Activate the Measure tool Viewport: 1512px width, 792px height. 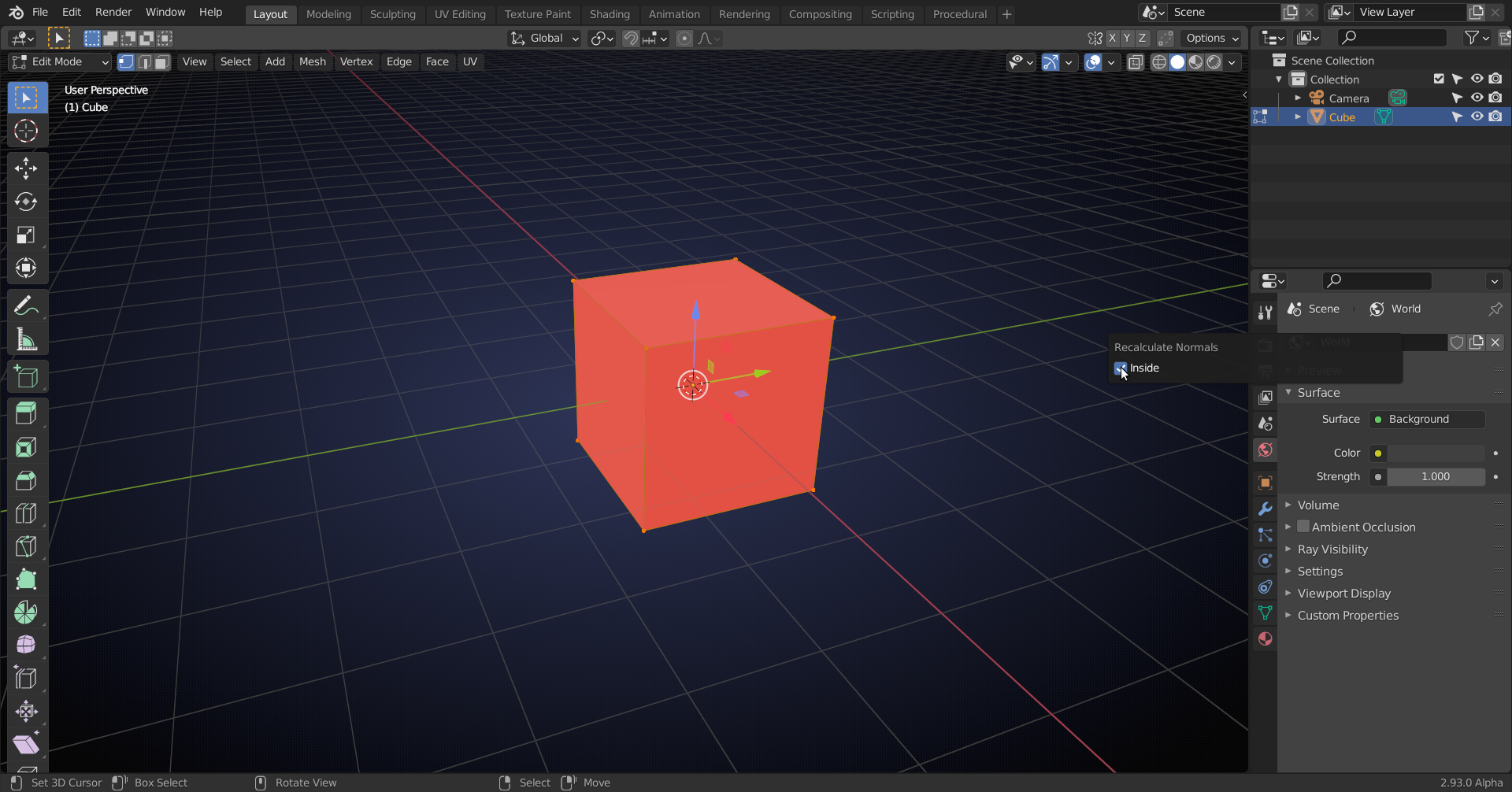click(x=26, y=339)
